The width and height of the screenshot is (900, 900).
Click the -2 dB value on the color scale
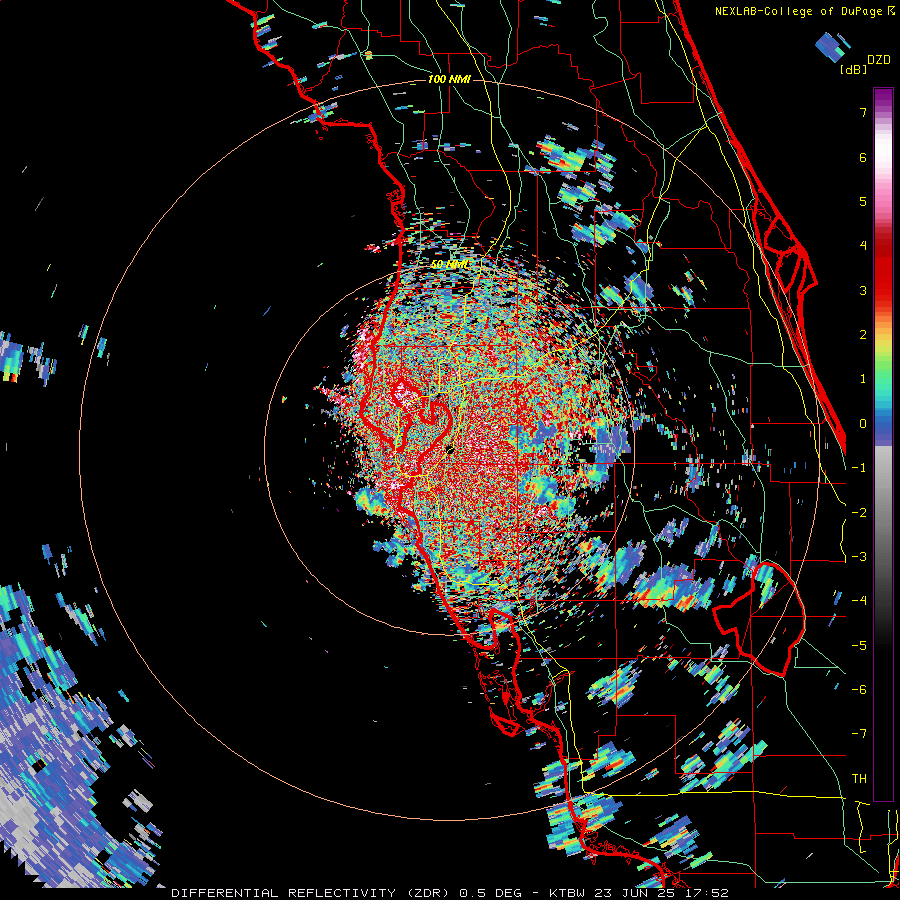pyautogui.click(x=860, y=513)
